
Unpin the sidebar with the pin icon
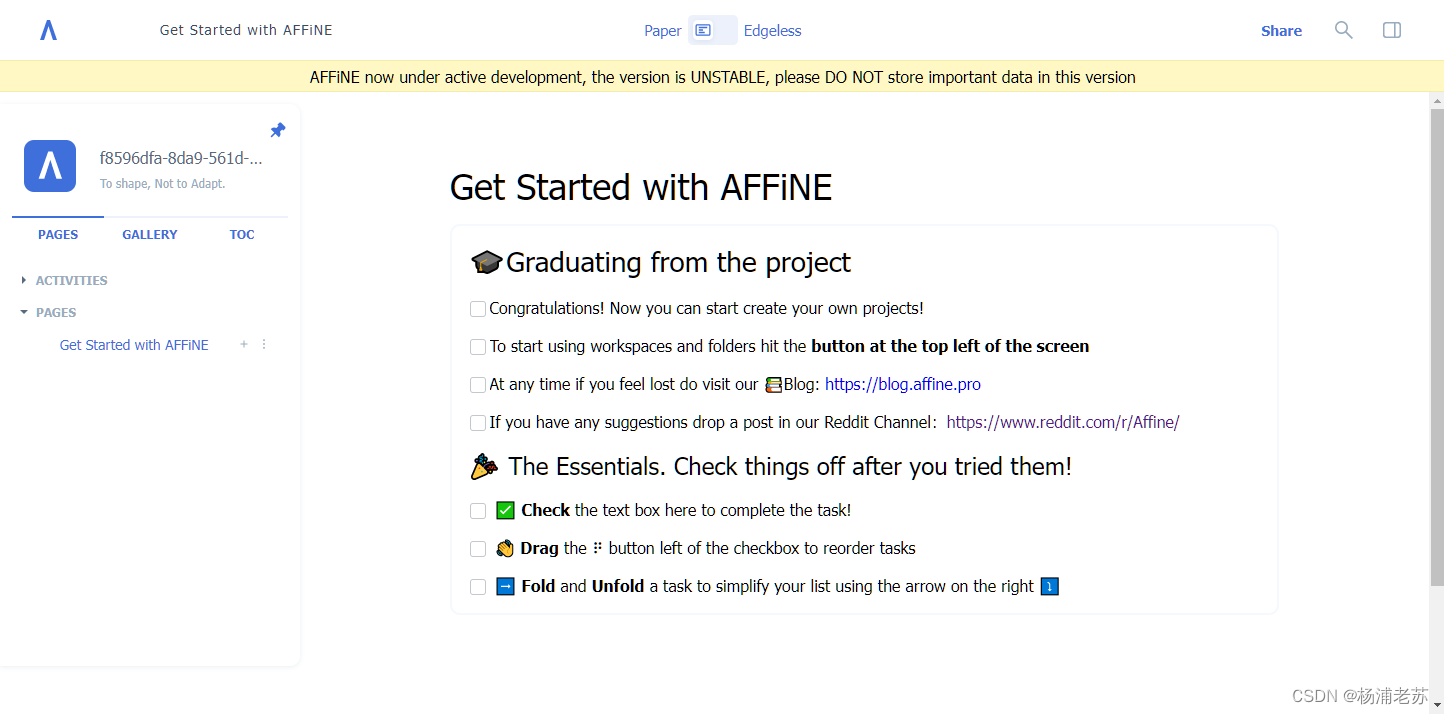(x=278, y=130)
